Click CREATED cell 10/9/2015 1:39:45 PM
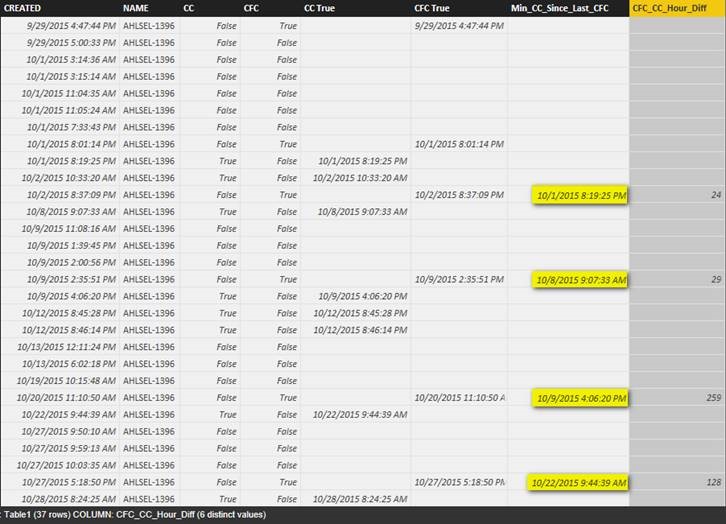The width and height of the screenshot is (726, 524). click(x=71, y=245)
